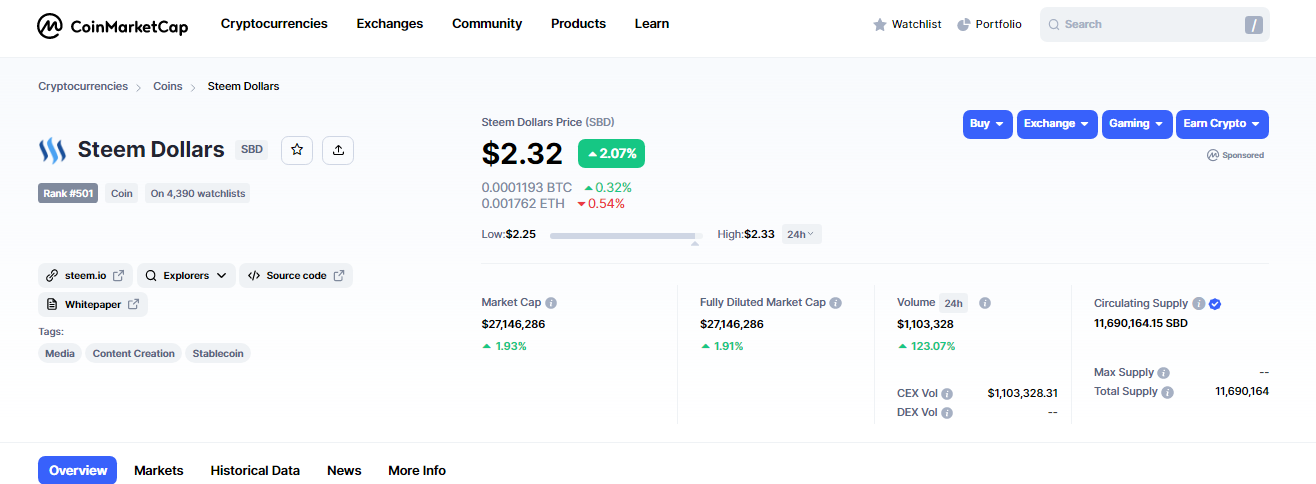
Task: Click the Max Supply info icon
Action: coord(1163,373)
